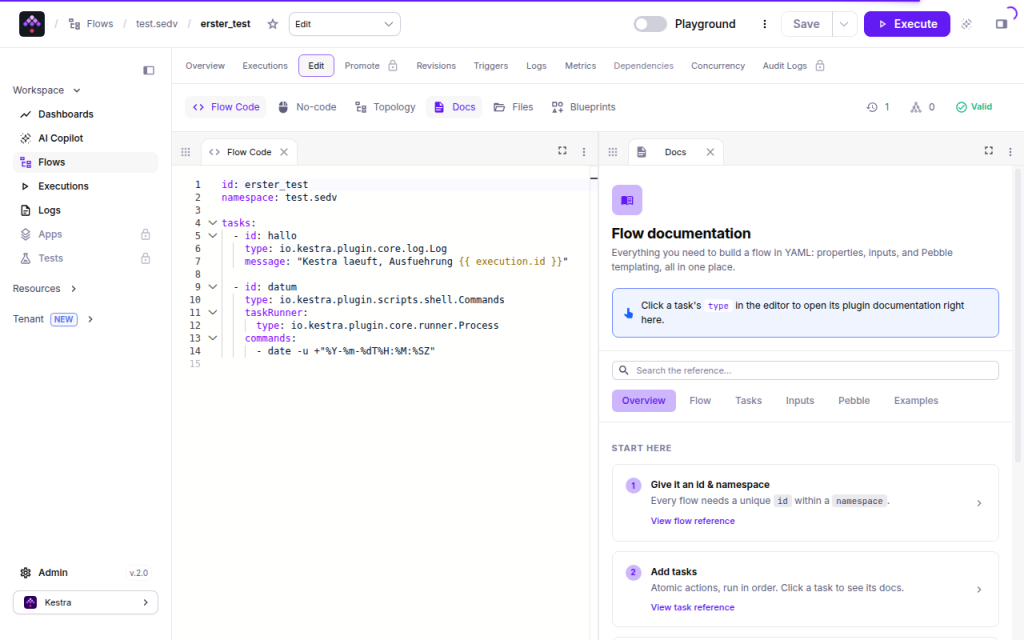Close the Flow Code tab
The width and height of the screenshot is (1024, 640).
[284, 152]
